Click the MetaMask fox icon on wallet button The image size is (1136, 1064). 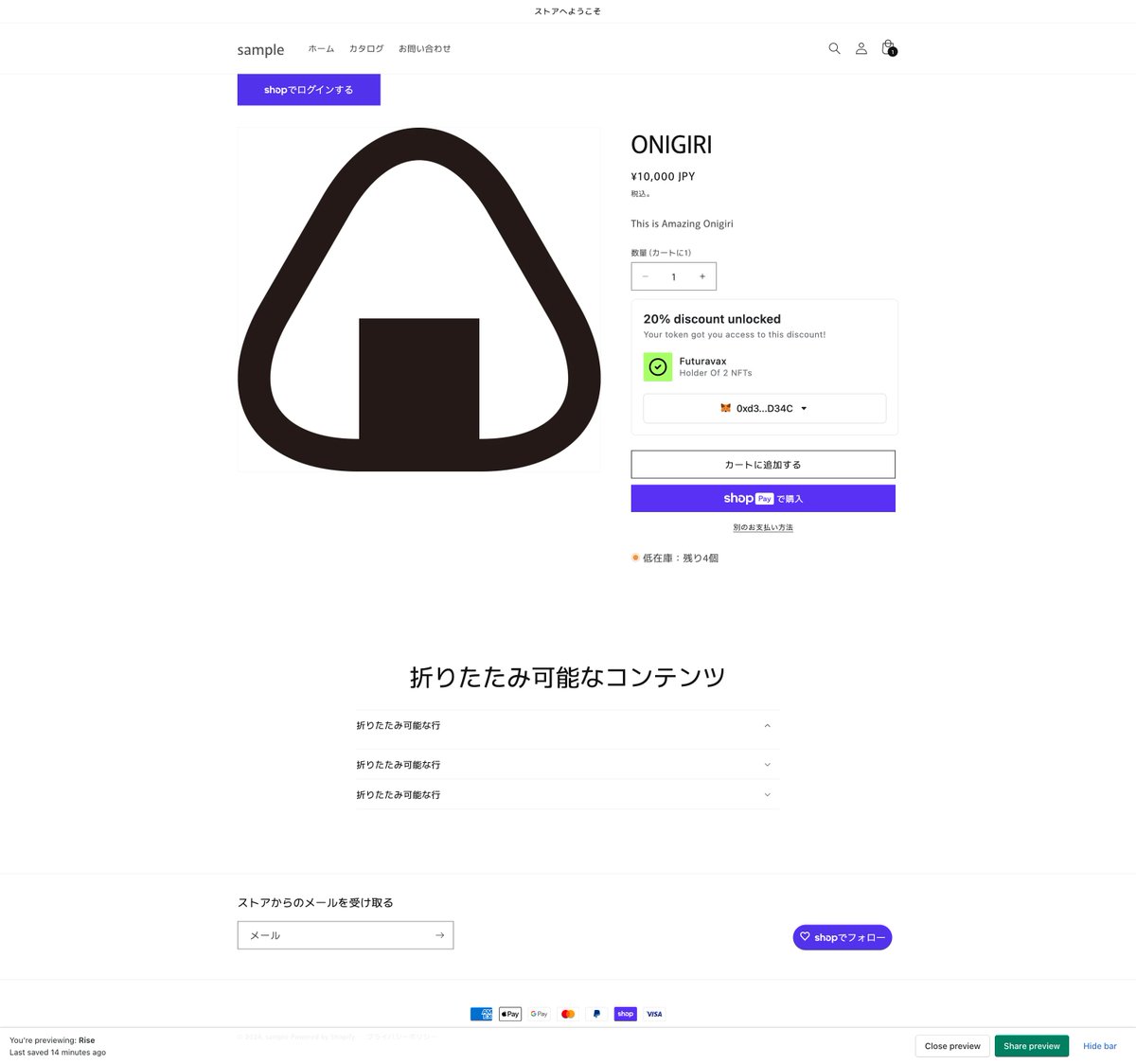point(724,408)
